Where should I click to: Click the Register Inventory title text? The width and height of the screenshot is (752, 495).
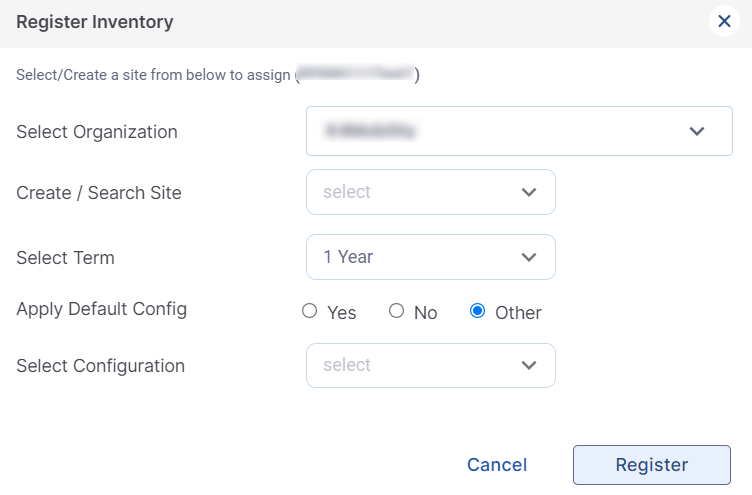[x=94, y=21]
